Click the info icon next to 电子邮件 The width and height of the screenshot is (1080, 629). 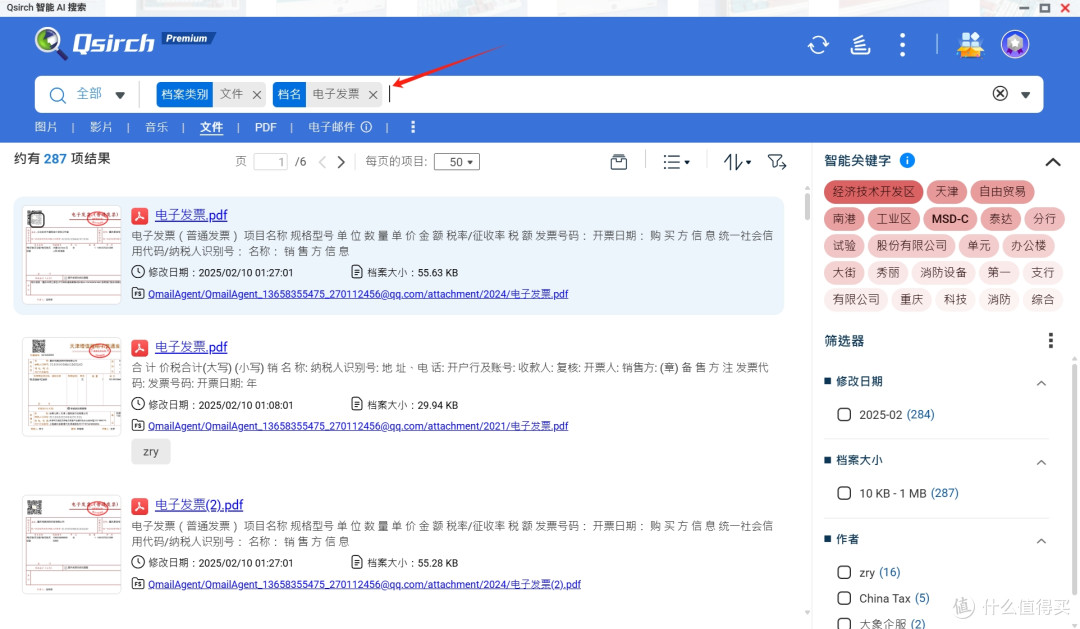366,127
